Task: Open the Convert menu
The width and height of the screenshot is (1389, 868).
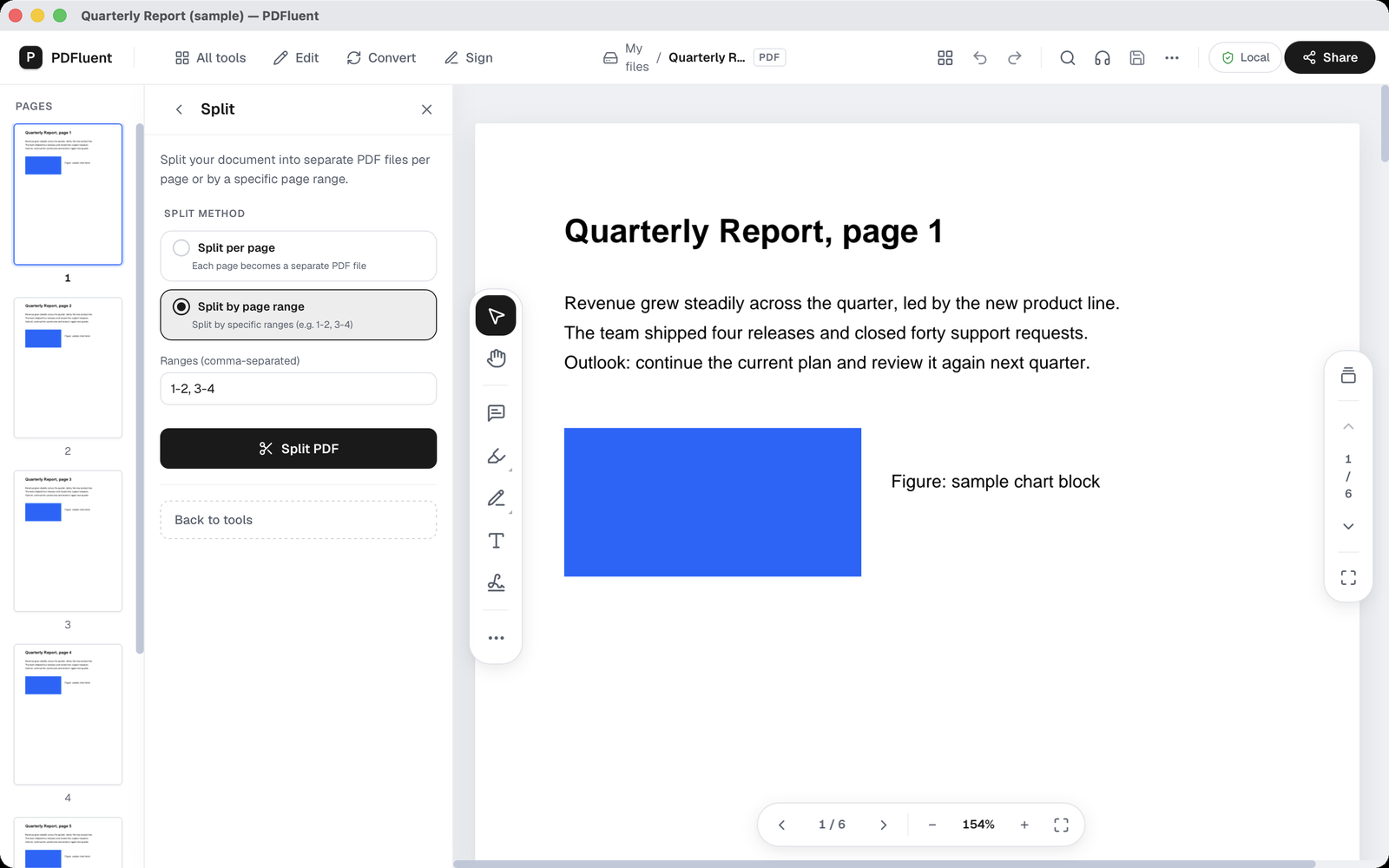Action: [381, 57]
